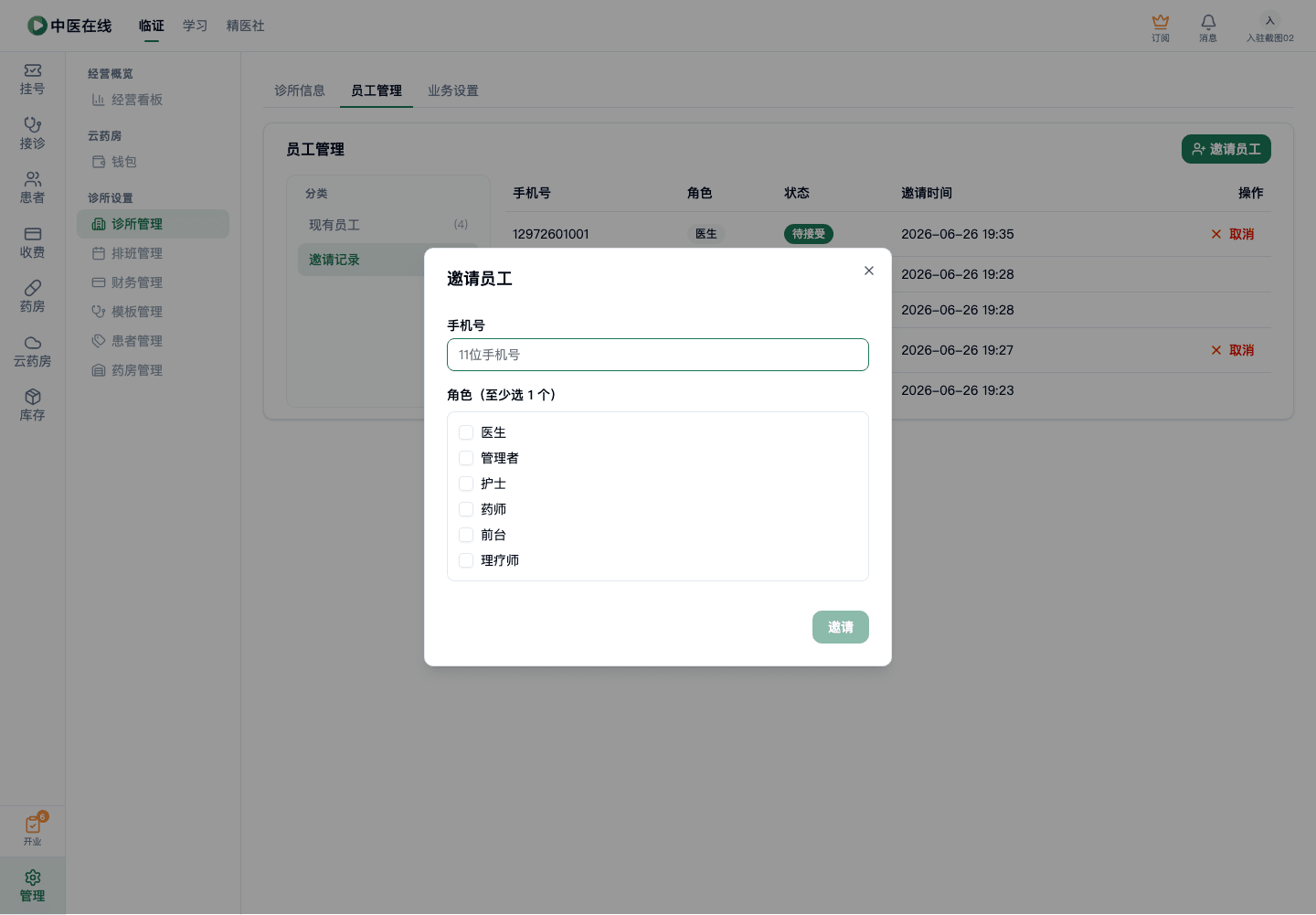Open the 入驻截图02 user avatar
Screen dimensions: 1316x915
[x=1270, y=27]
